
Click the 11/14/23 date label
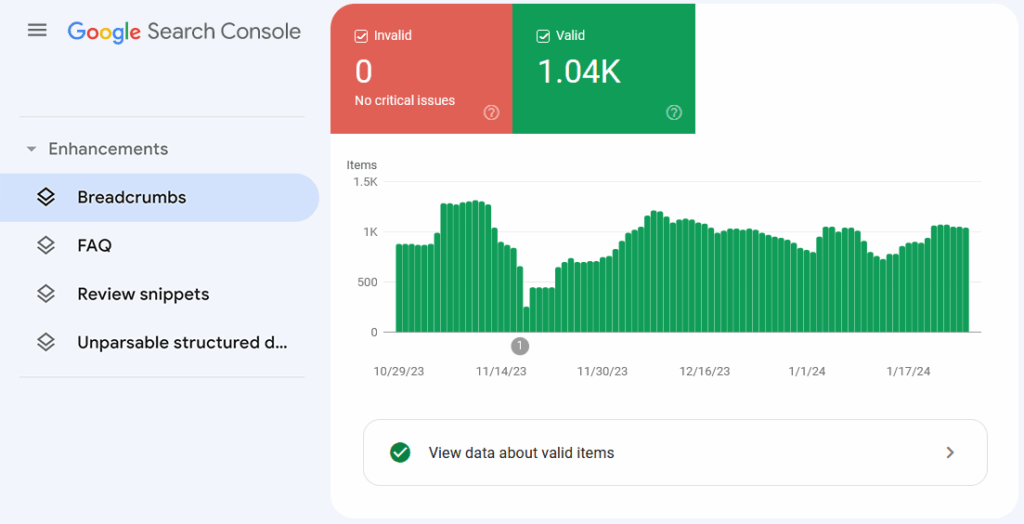pos(501,371)
